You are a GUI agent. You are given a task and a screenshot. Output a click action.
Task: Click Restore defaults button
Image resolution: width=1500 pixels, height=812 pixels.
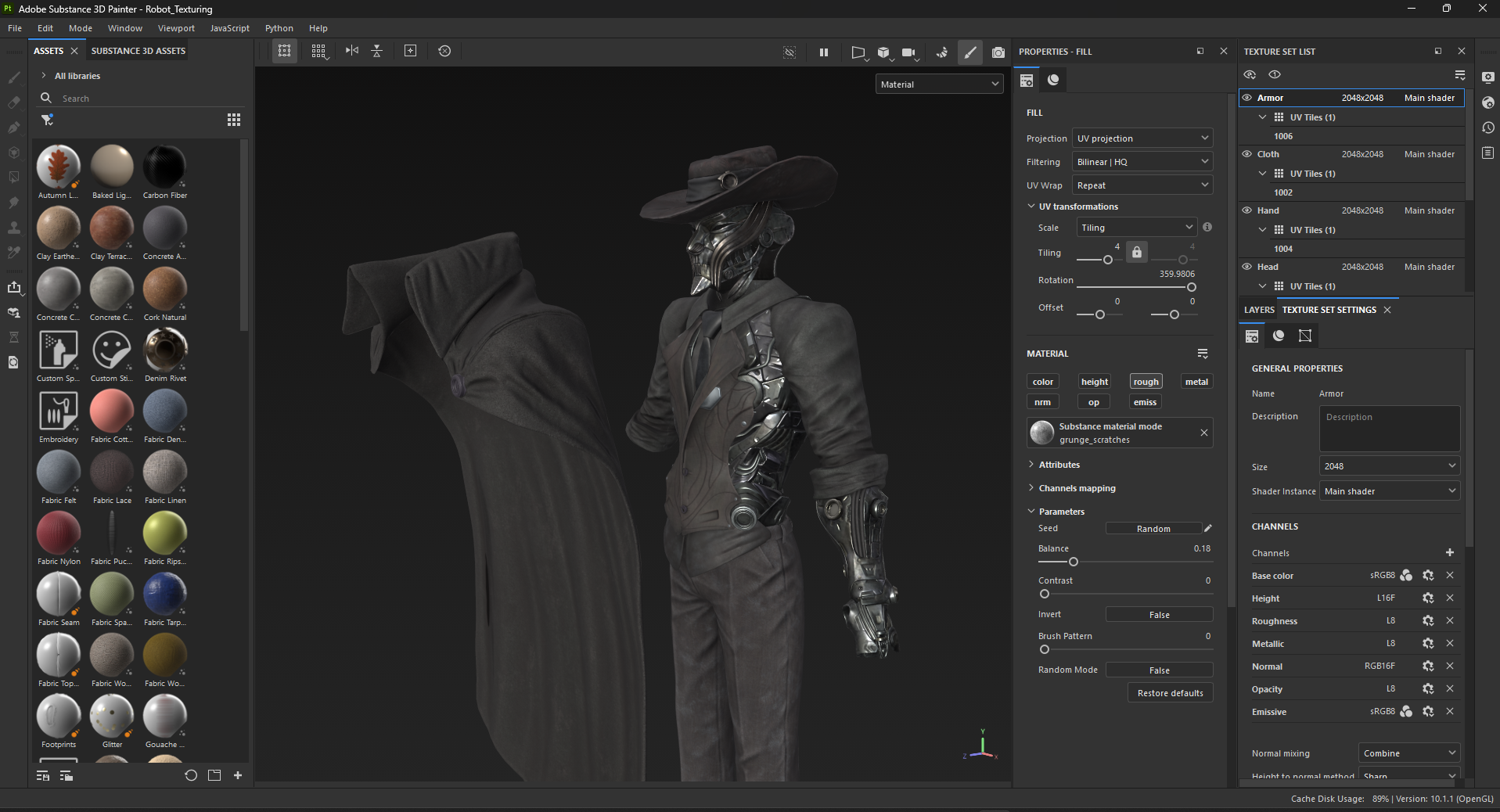point(1170,693)
